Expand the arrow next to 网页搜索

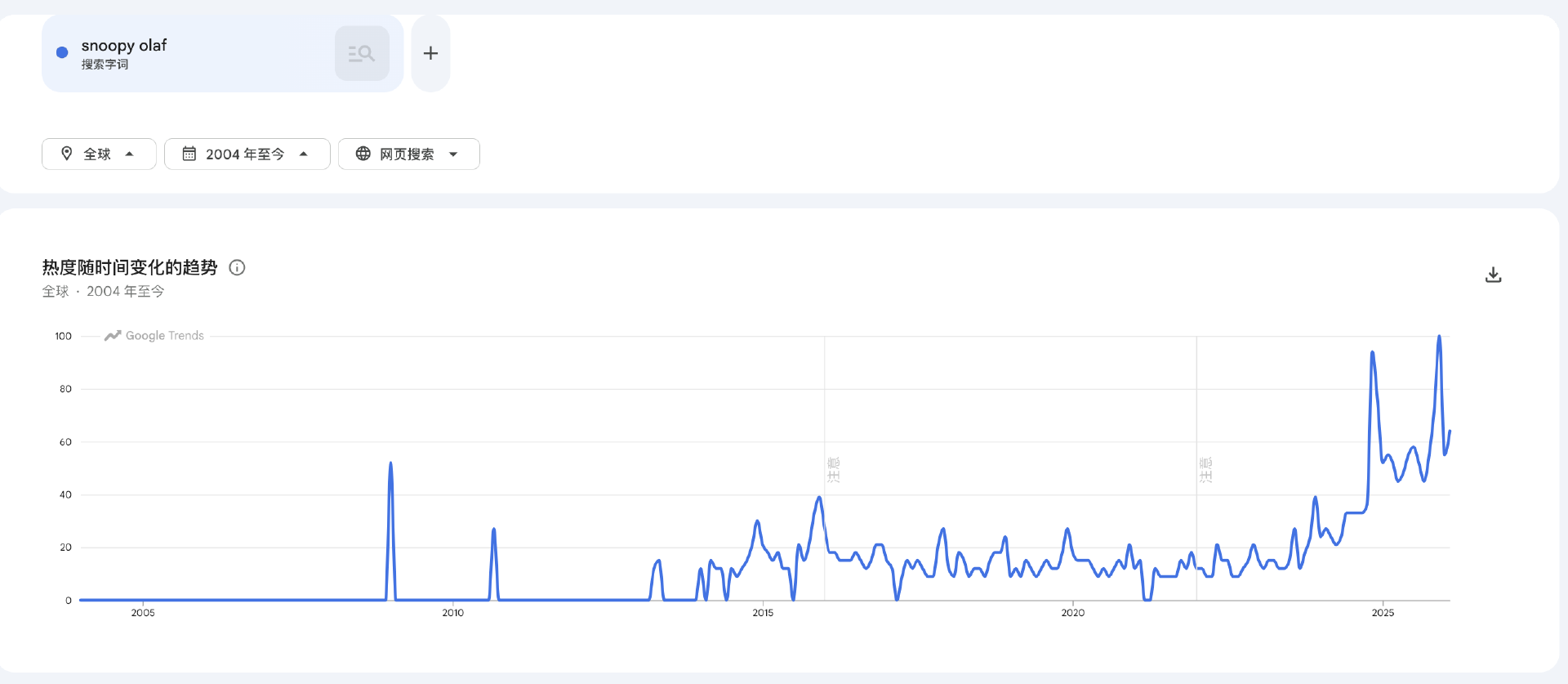453,154
